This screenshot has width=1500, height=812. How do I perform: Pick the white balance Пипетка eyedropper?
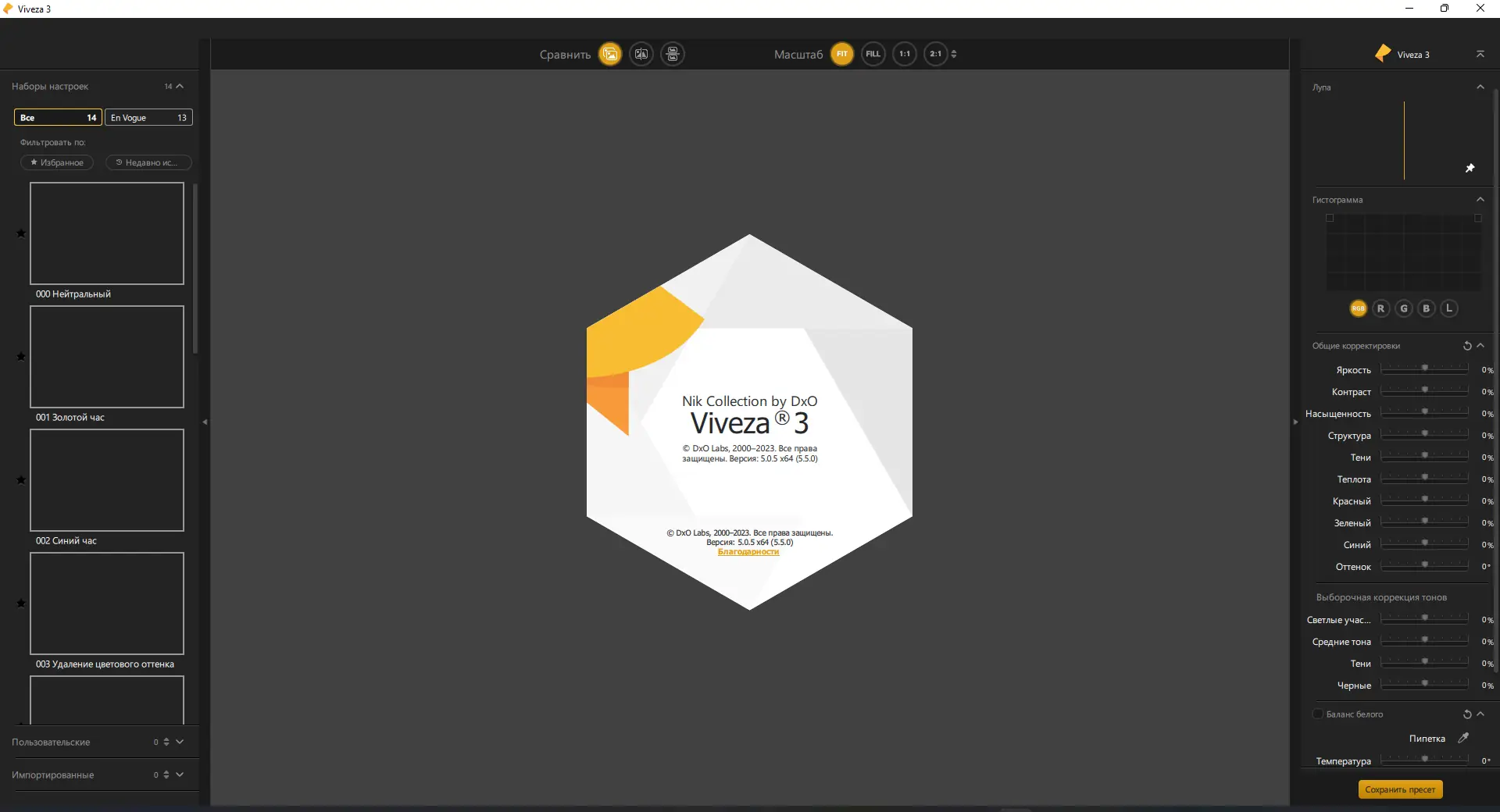pyautogui.click(x=1463, y=738)
